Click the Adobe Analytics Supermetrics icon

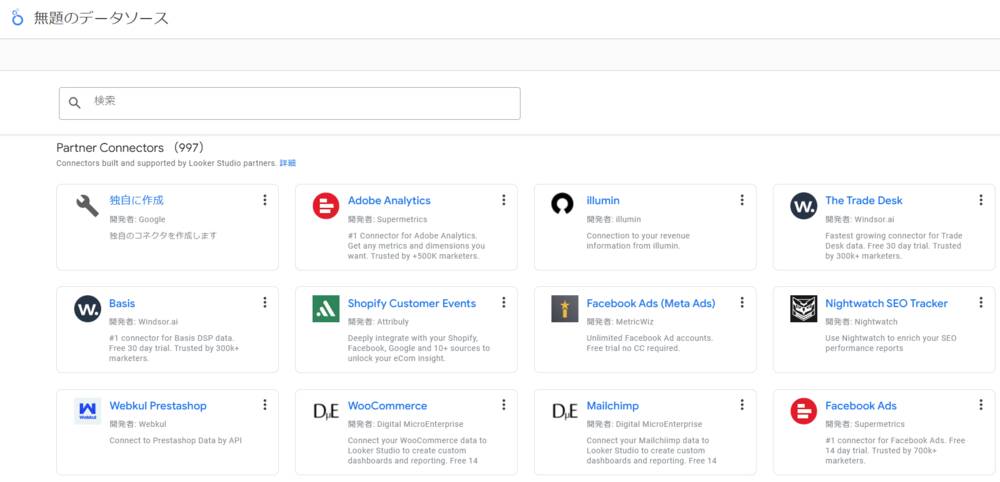point(326,206)
